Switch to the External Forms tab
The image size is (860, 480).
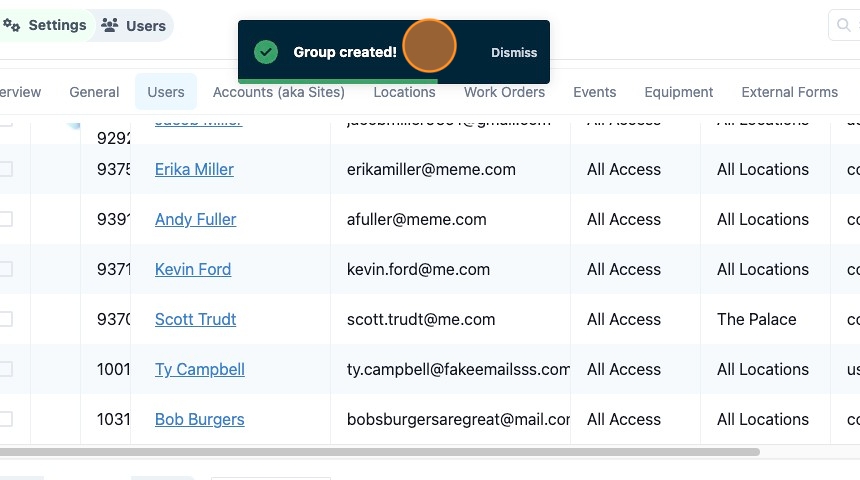[789, 92]
